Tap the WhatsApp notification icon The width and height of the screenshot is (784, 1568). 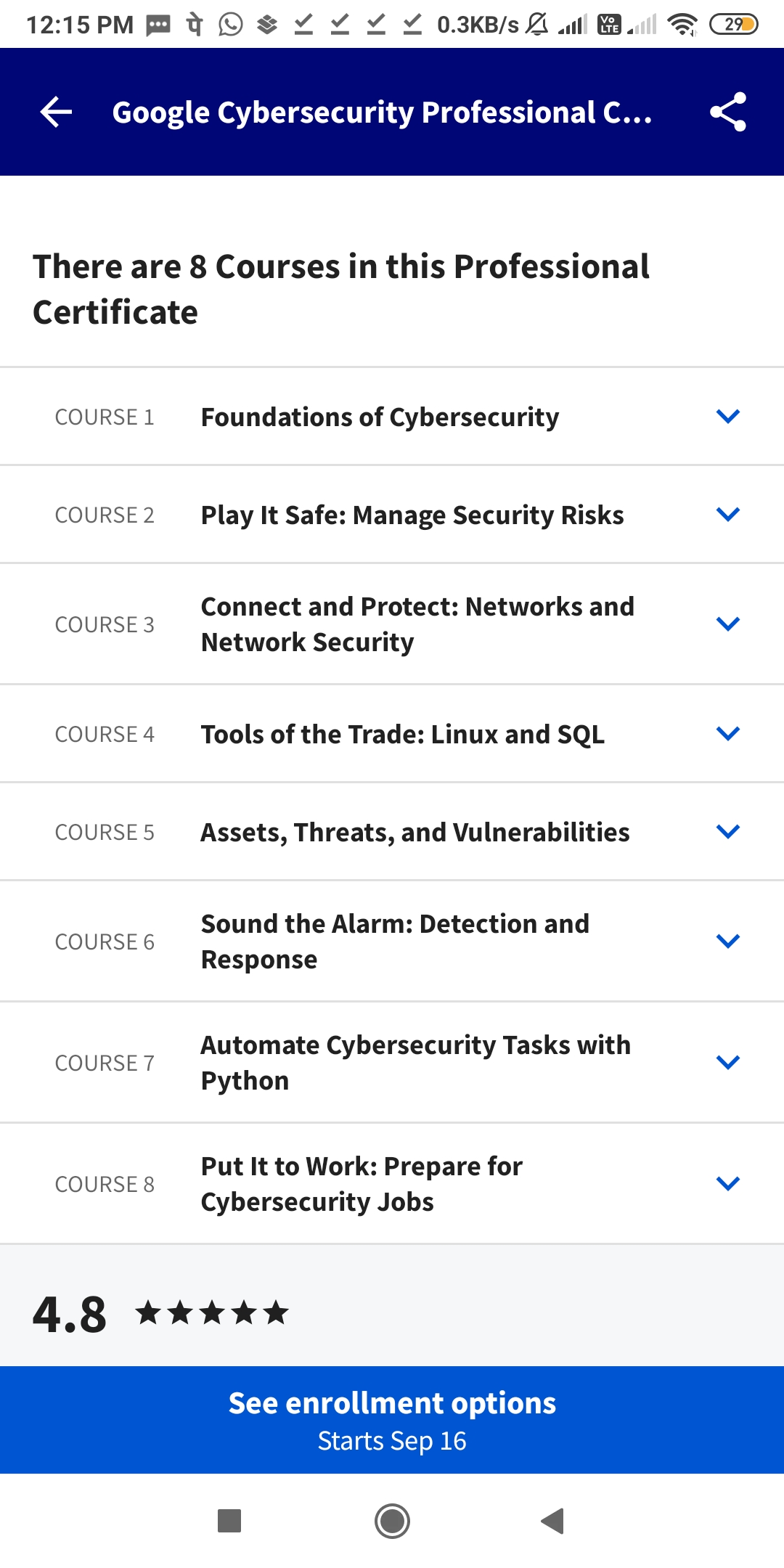click(231, 25)
